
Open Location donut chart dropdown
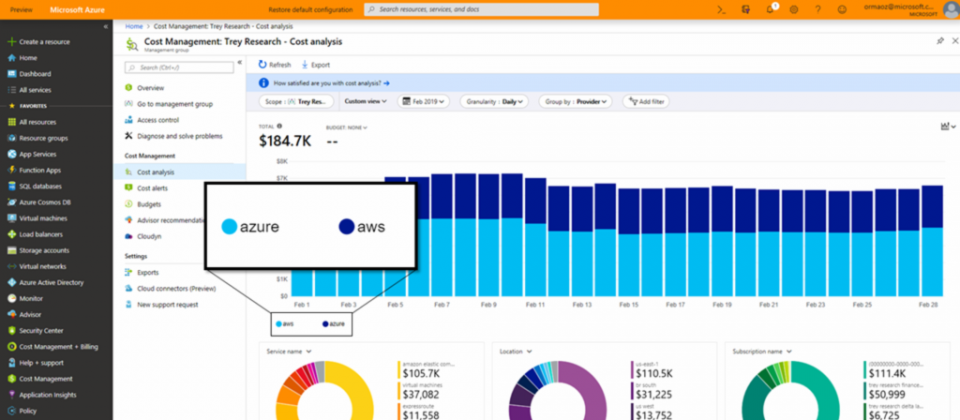[516, 351]
